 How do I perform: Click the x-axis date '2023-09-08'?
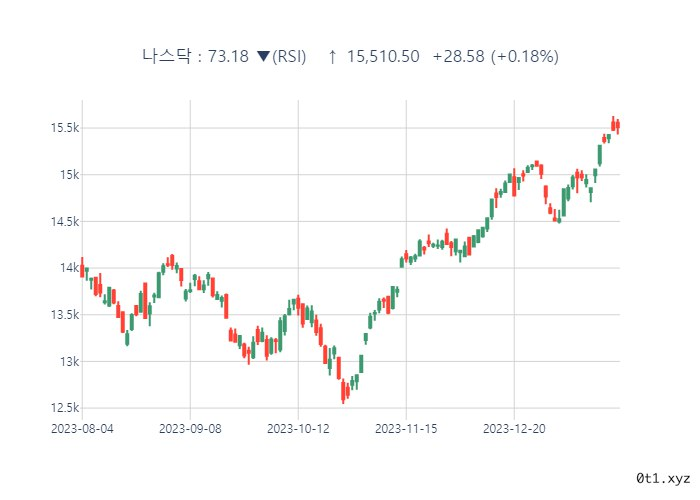pyautogui.click(x=190, y=429)
